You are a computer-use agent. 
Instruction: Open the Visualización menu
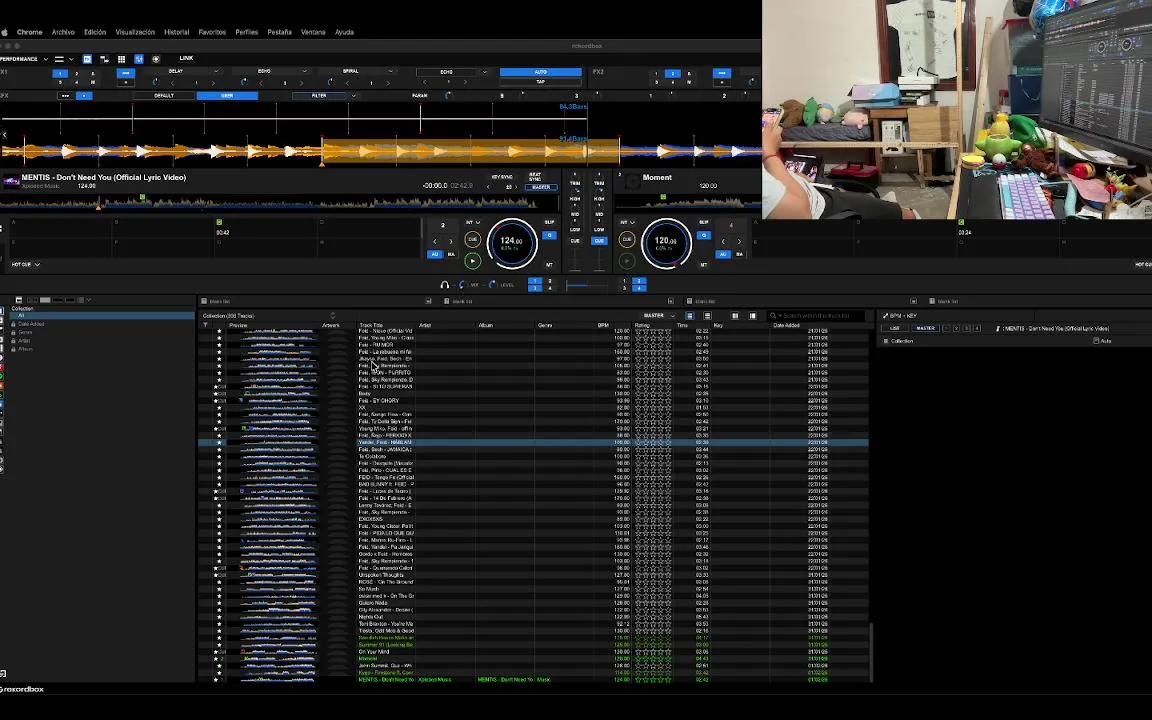135,32
